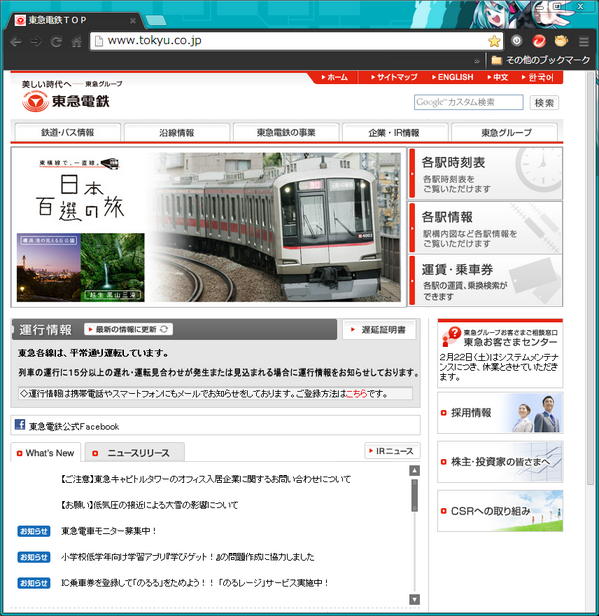
Task: Open 採用情報 banner
Action: (x=500, y=413)
